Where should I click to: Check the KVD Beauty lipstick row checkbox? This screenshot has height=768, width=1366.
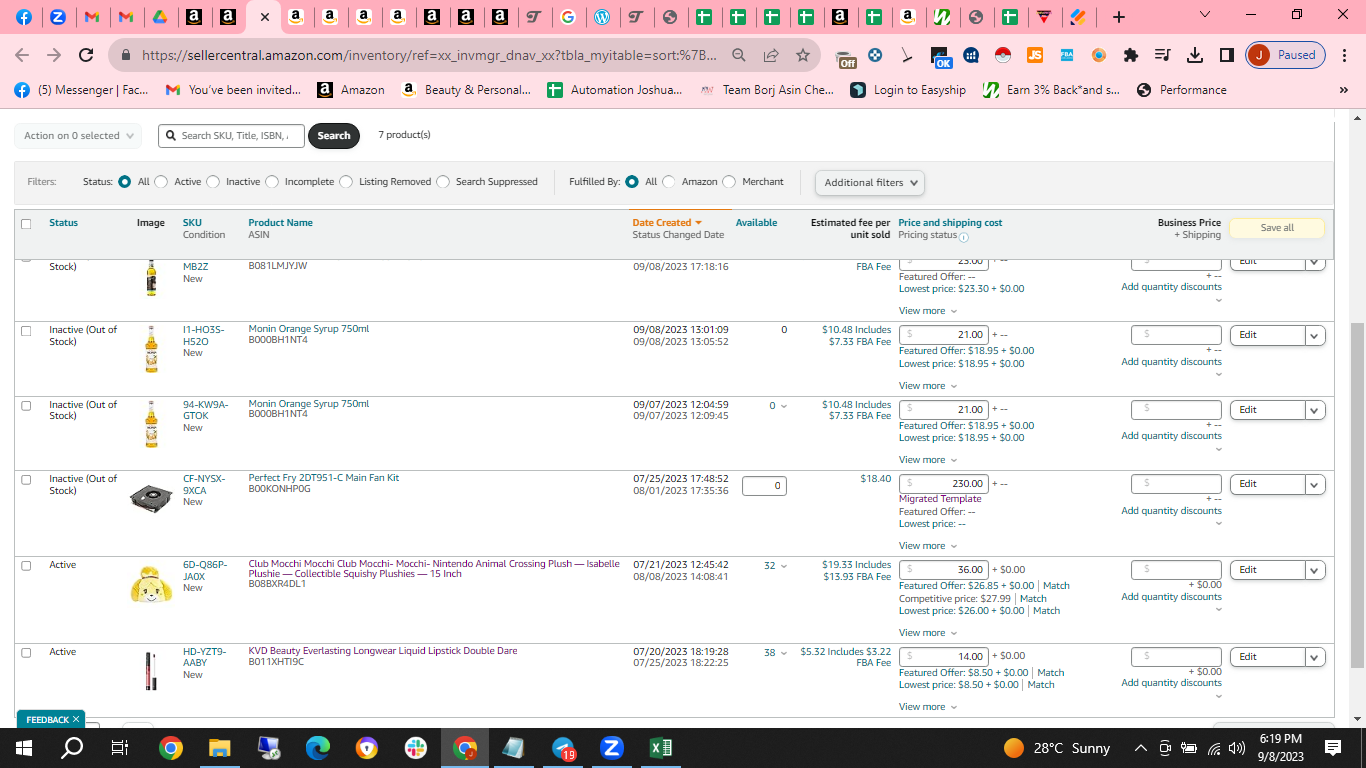(26, 653)
